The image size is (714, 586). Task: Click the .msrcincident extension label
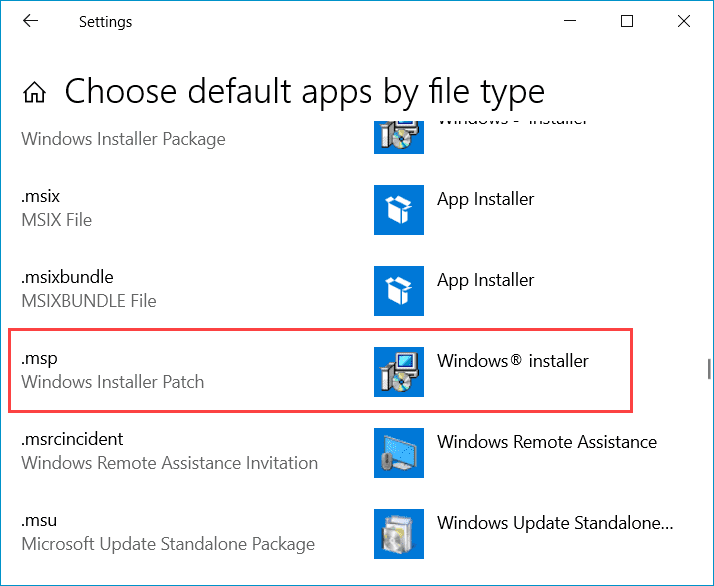[72, 439]
